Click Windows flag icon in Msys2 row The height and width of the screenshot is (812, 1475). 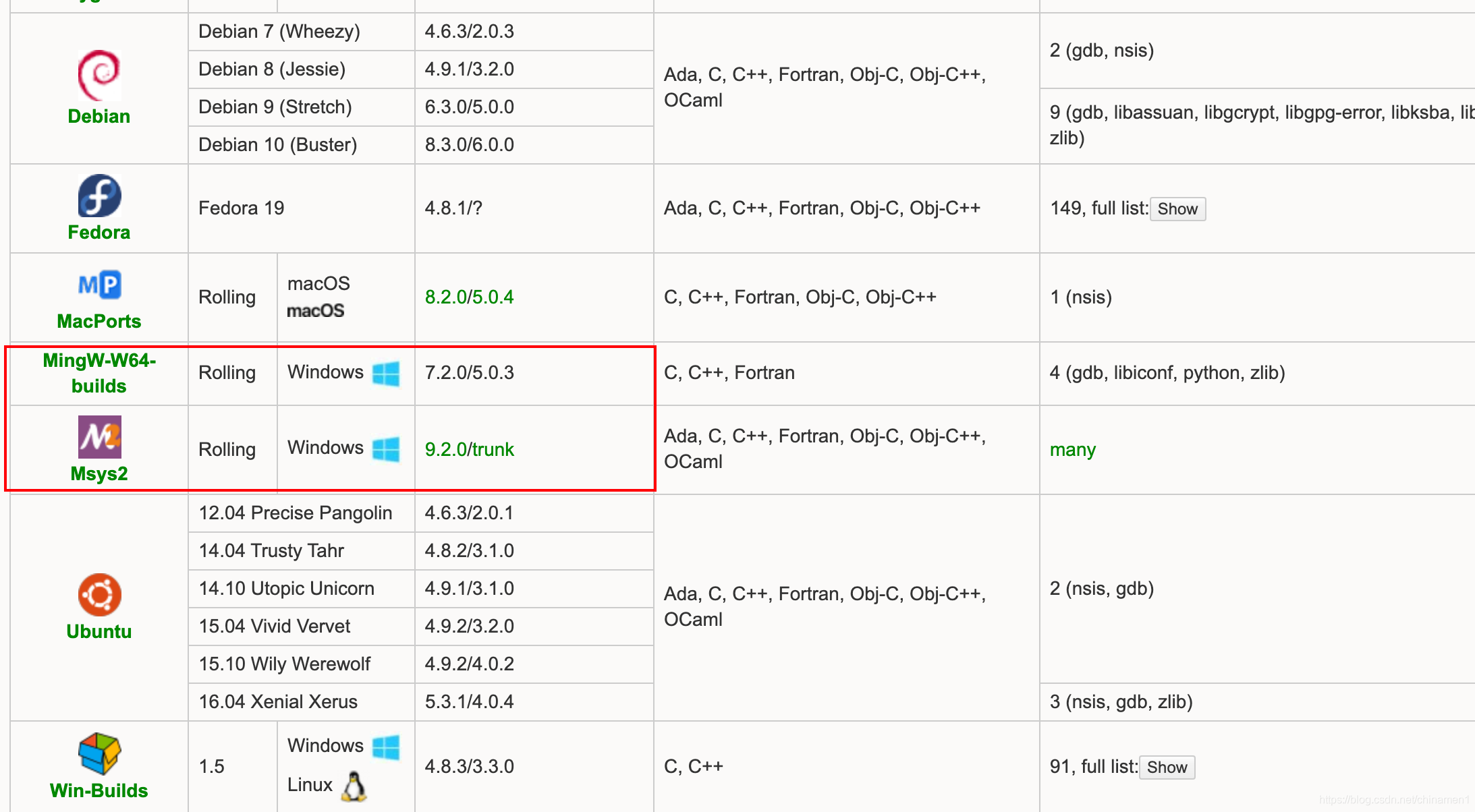[386, 449]
